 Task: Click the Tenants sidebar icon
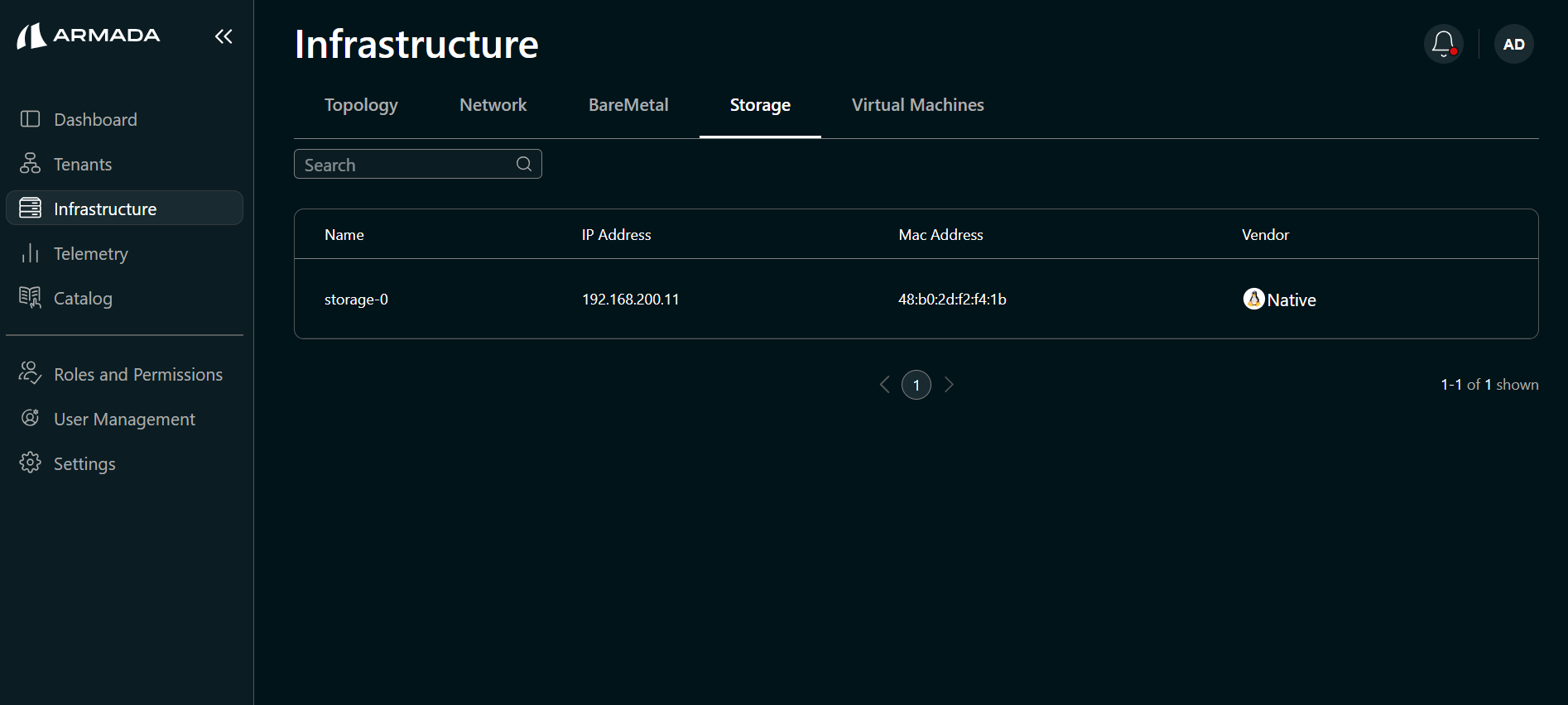30,164
